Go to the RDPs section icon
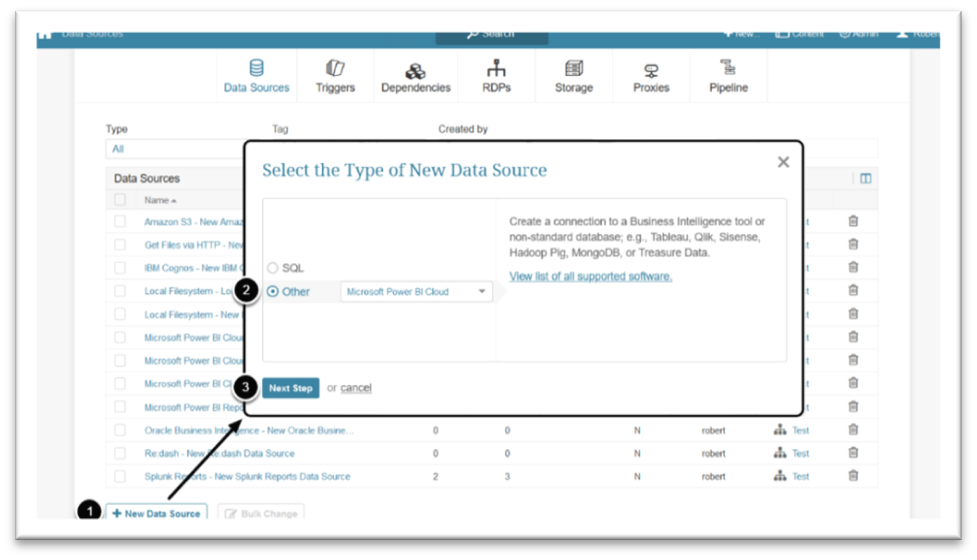 [496, 68]
